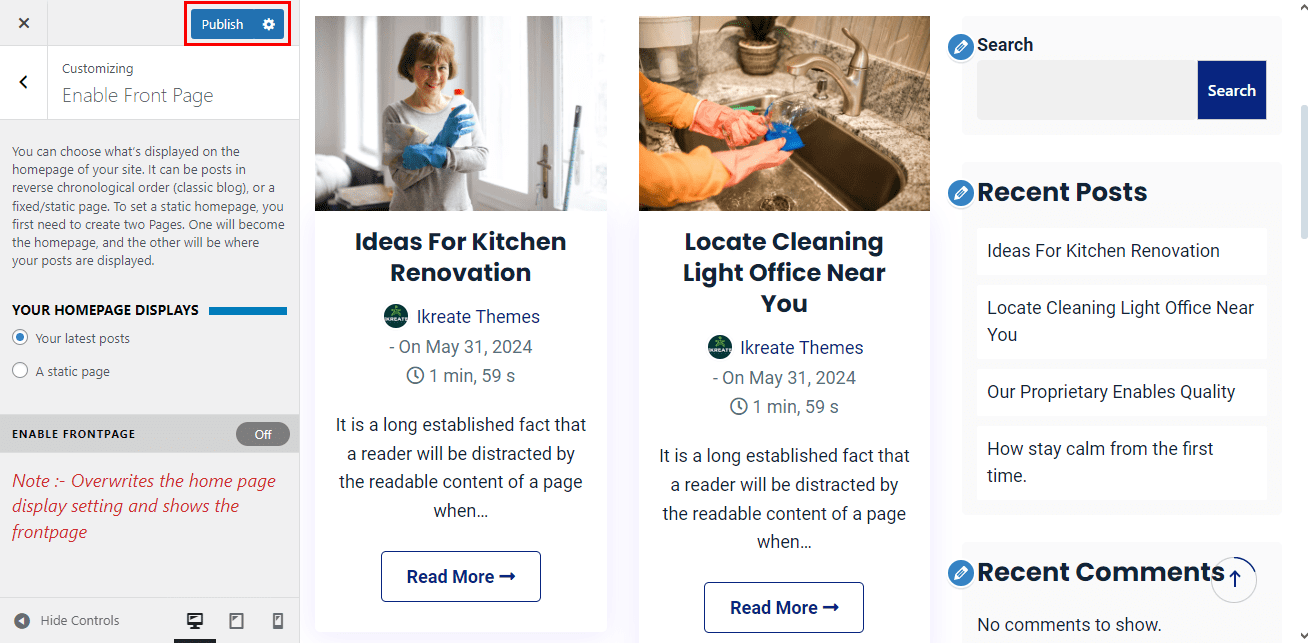
Task: Click the scroll-to-top arrow button
Action: [x=1234, y=579]
